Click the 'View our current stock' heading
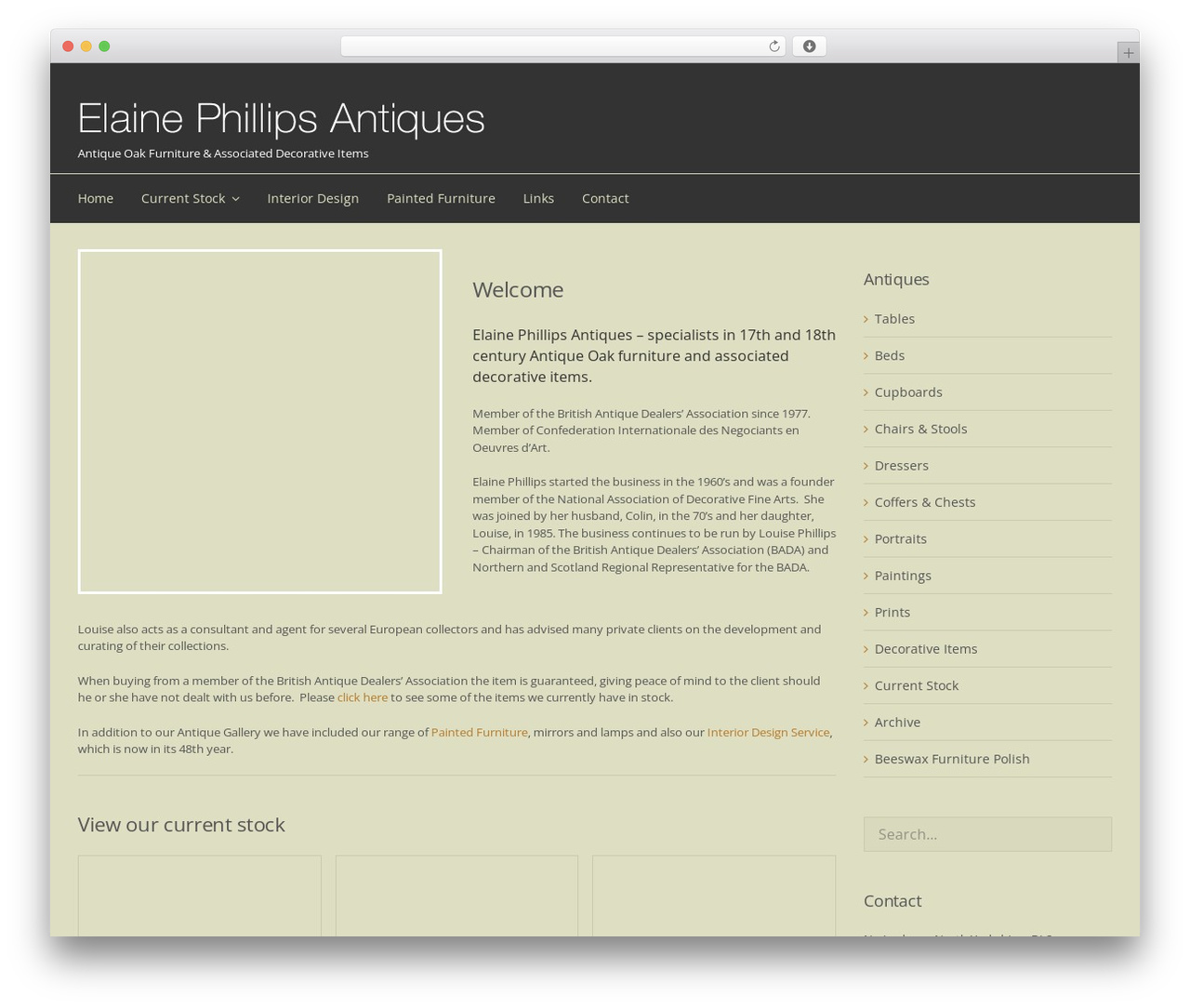The image size is (1190, 1008). [x=181, y=825]
